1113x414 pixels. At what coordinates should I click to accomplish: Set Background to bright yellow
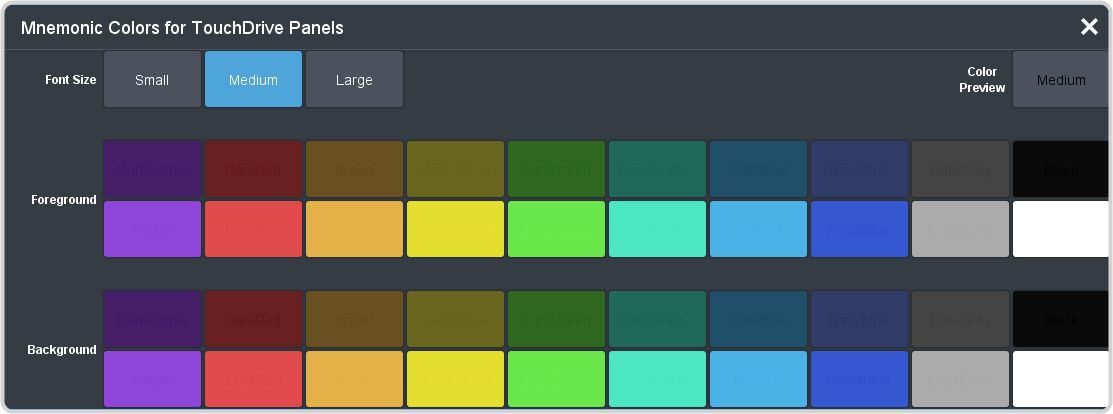[x=456, y=379]
